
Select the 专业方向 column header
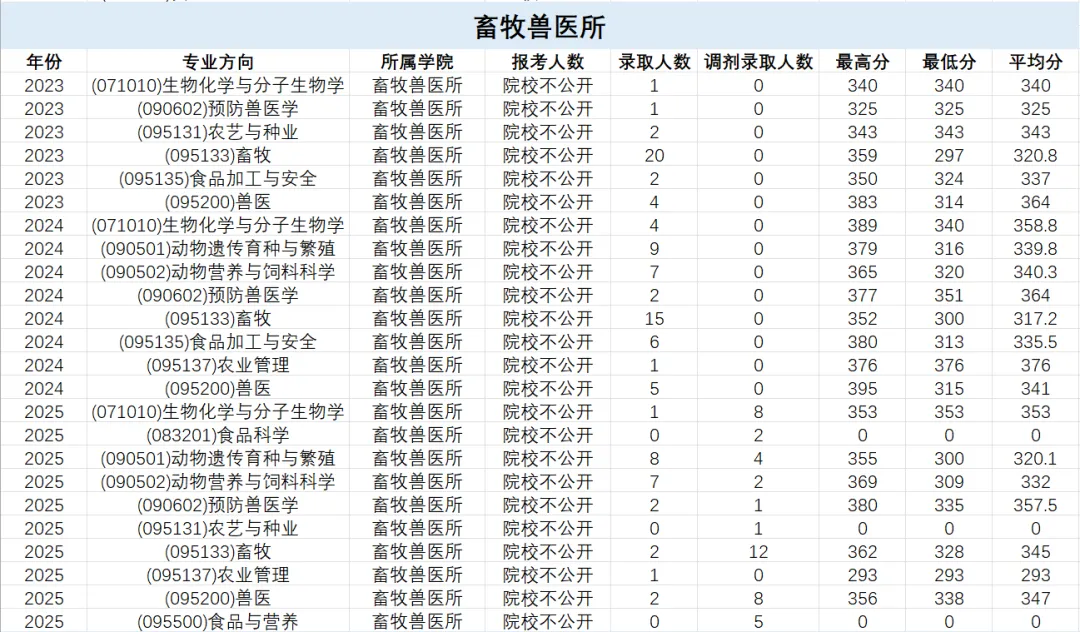[218, 62]
